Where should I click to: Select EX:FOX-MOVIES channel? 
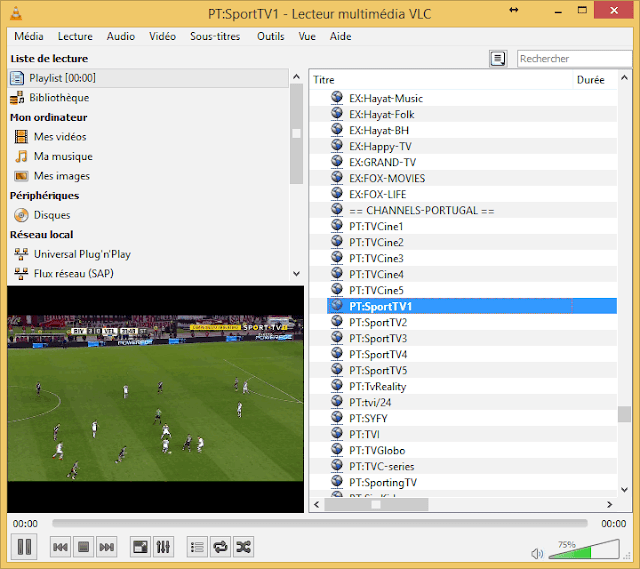[463, 178]
